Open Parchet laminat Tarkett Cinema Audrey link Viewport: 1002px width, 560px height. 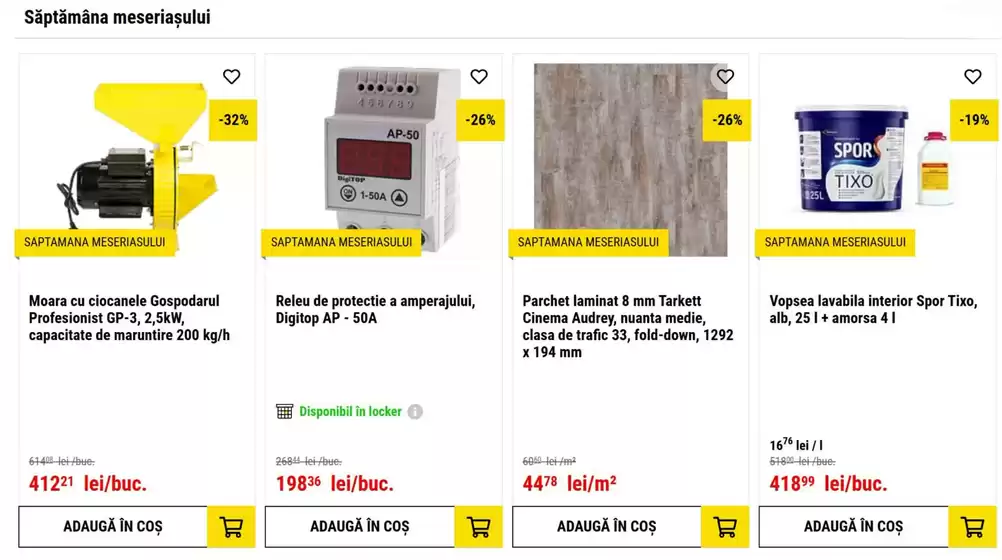(x=628, y=326)
